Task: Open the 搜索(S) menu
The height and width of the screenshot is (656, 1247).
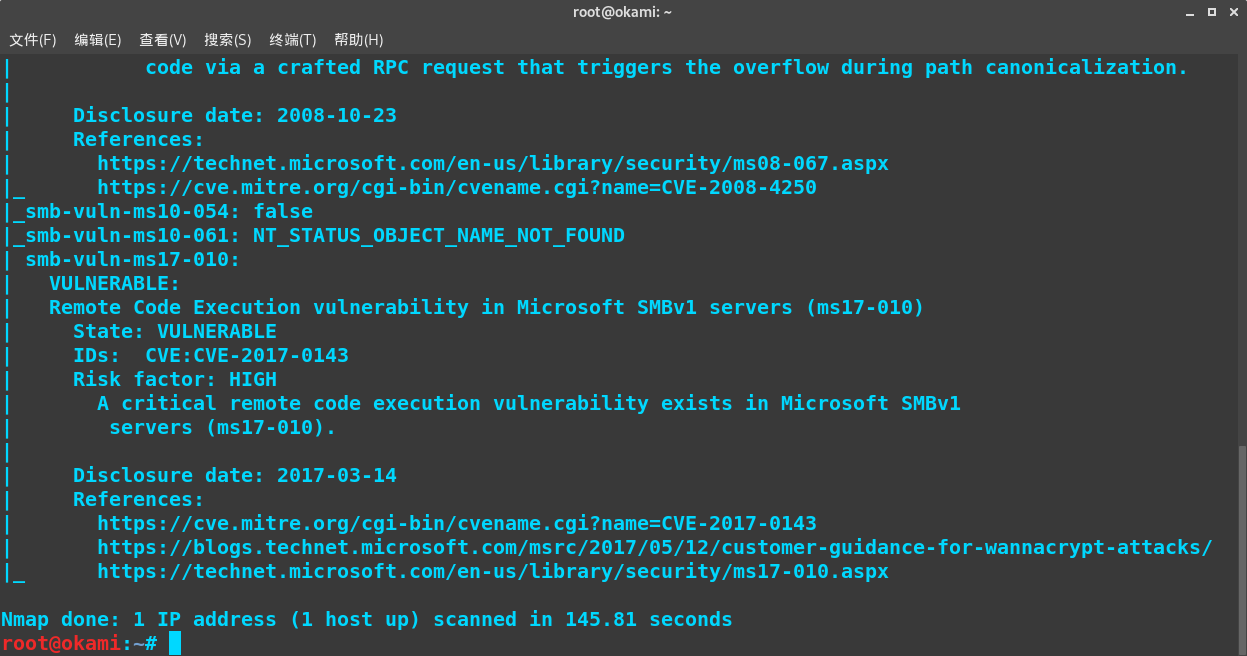Action: tap(227, 40)
